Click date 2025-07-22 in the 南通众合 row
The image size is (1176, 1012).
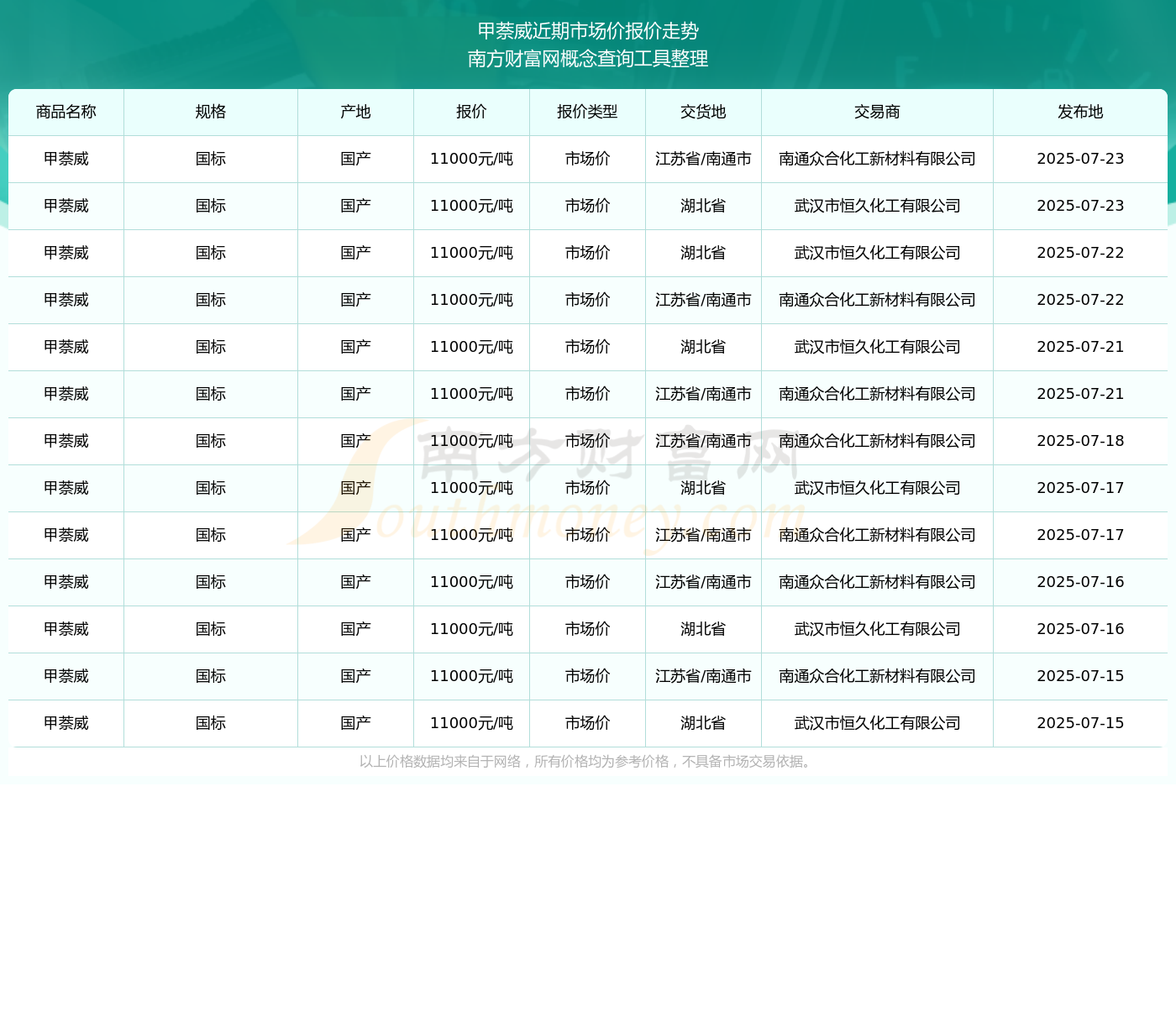point(1080,300)
